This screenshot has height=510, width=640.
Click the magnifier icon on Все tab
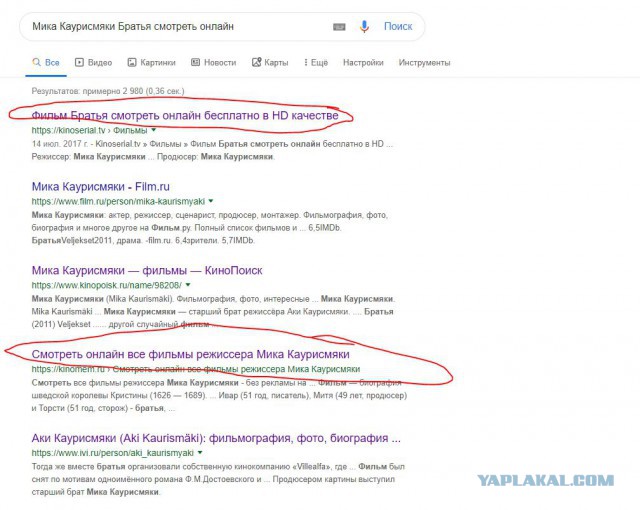pyautogui.click(x=36, y=62)
